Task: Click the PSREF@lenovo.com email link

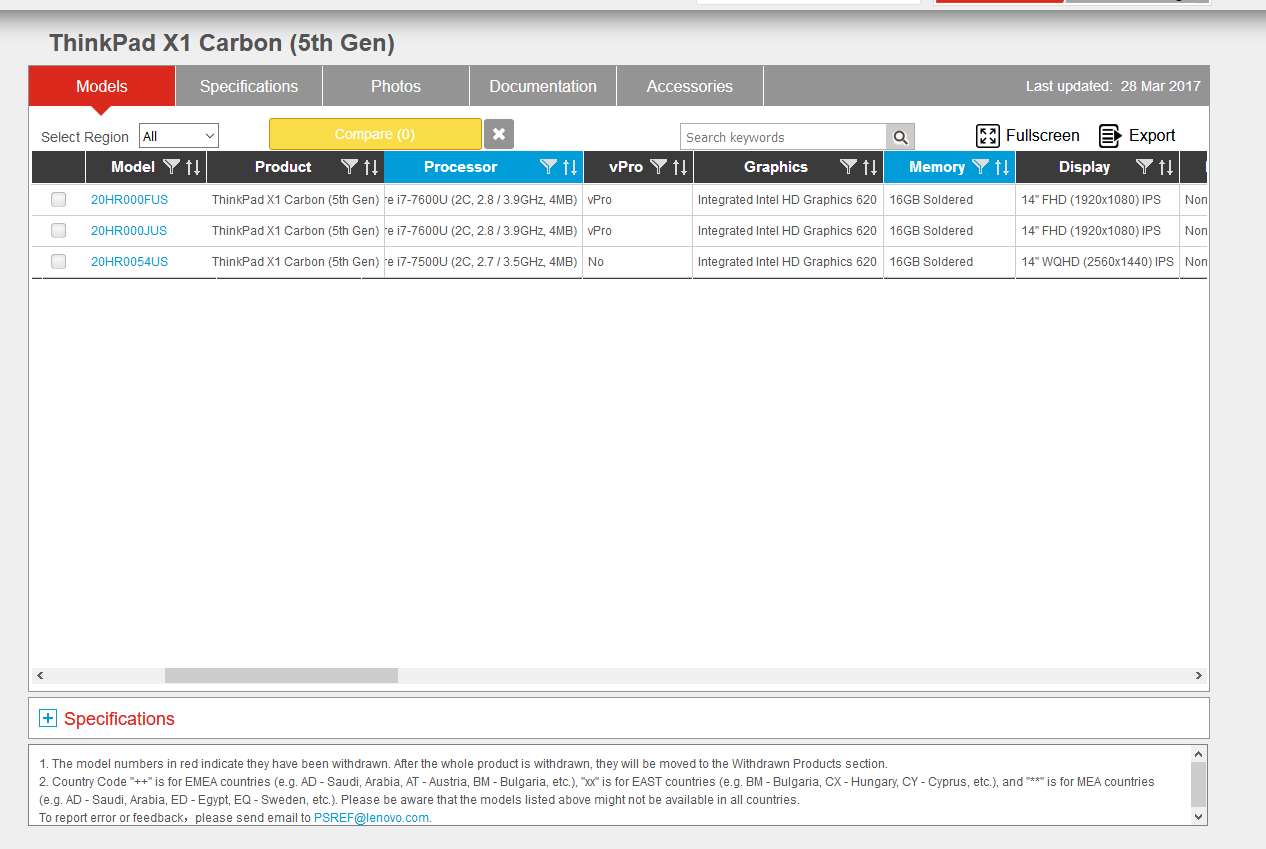Action: point(371,817)
